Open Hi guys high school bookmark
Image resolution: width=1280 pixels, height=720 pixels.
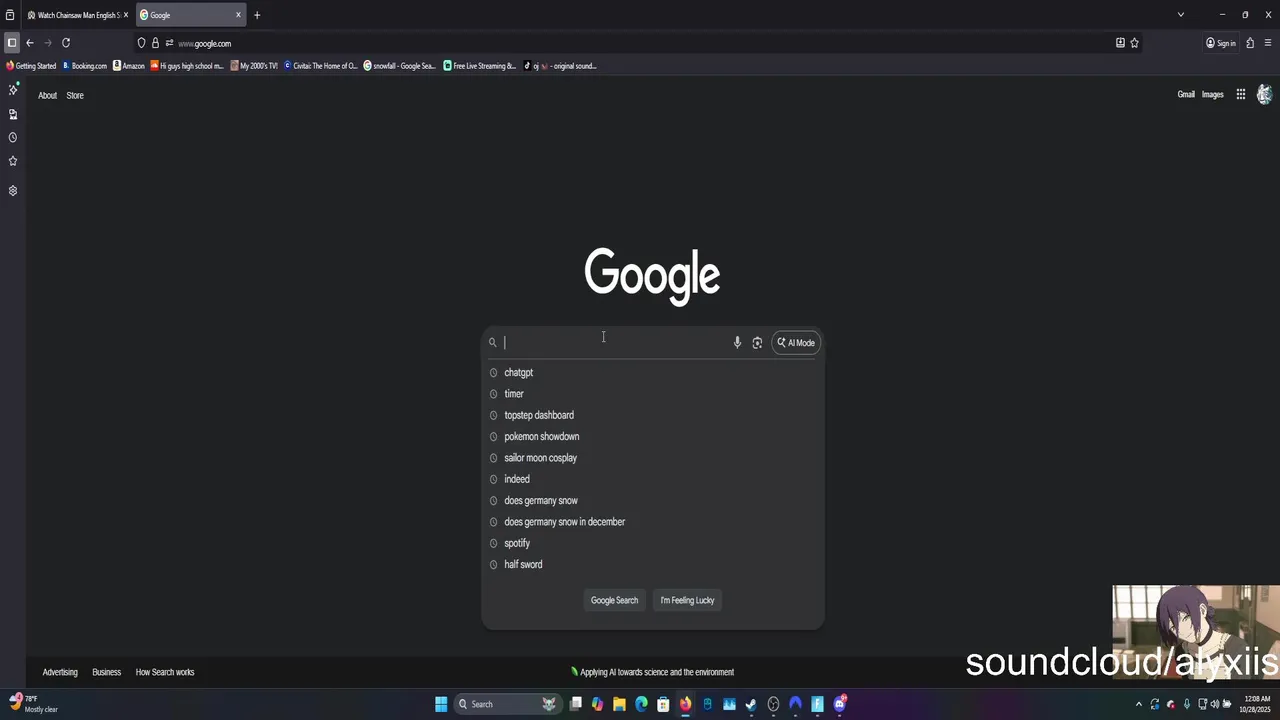[187, 66]
